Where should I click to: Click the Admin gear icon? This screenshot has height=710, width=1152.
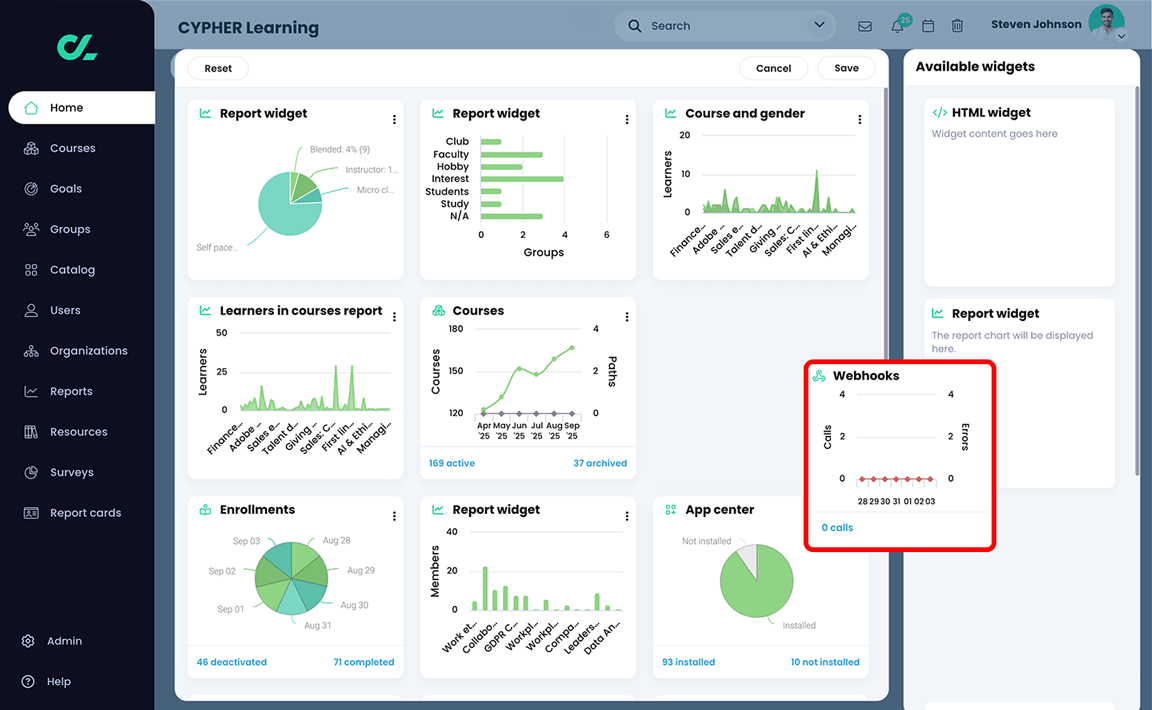(x=28, y=641)
